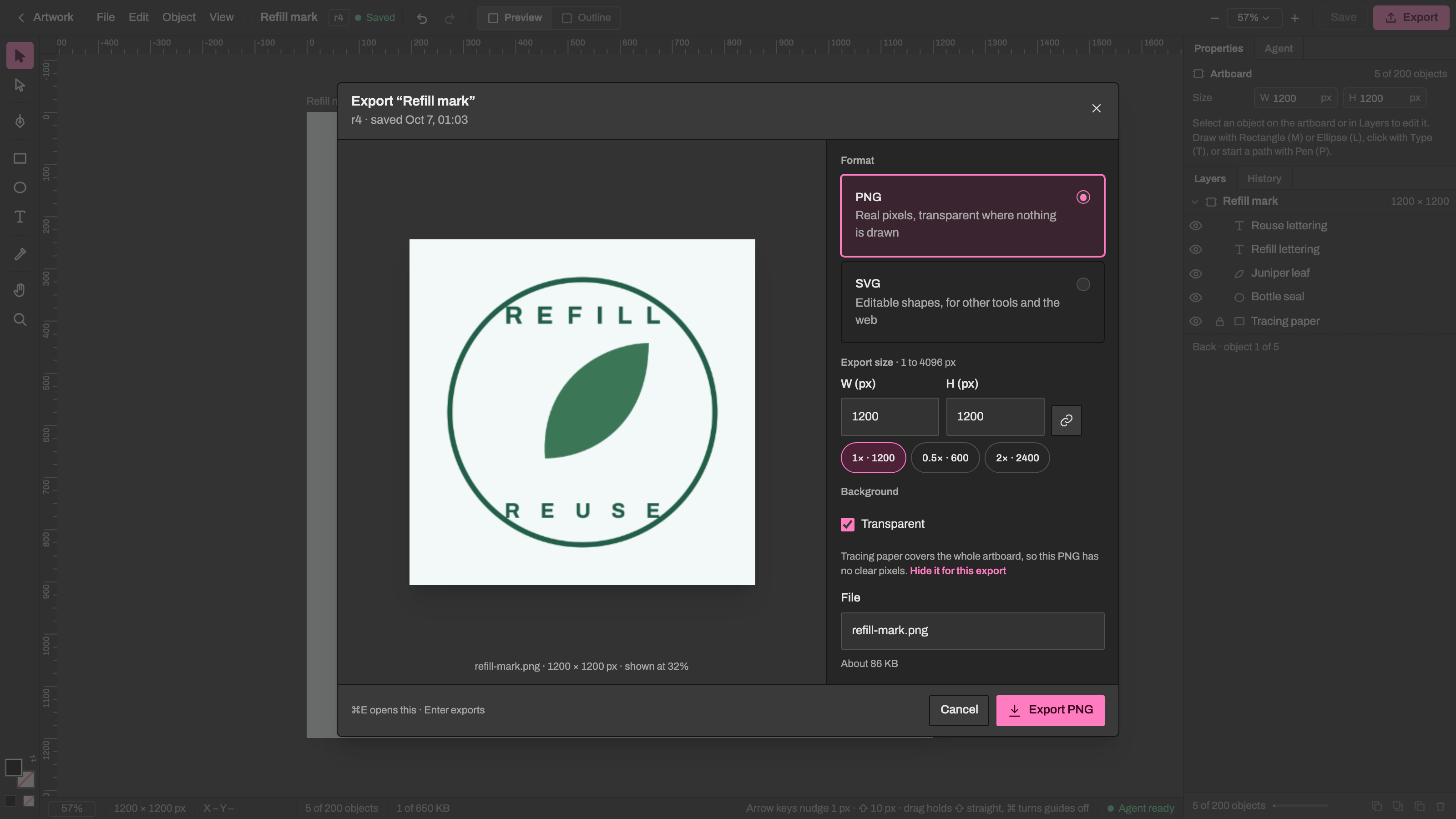
Task: Click the Redo arrow icon
Action: coord(450,18)
